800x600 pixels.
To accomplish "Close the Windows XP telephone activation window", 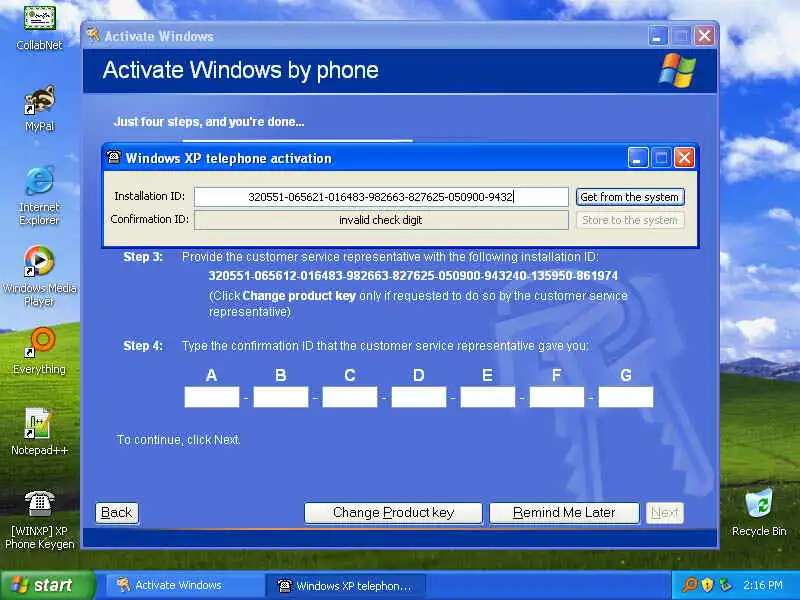I will tap(684, 158).
